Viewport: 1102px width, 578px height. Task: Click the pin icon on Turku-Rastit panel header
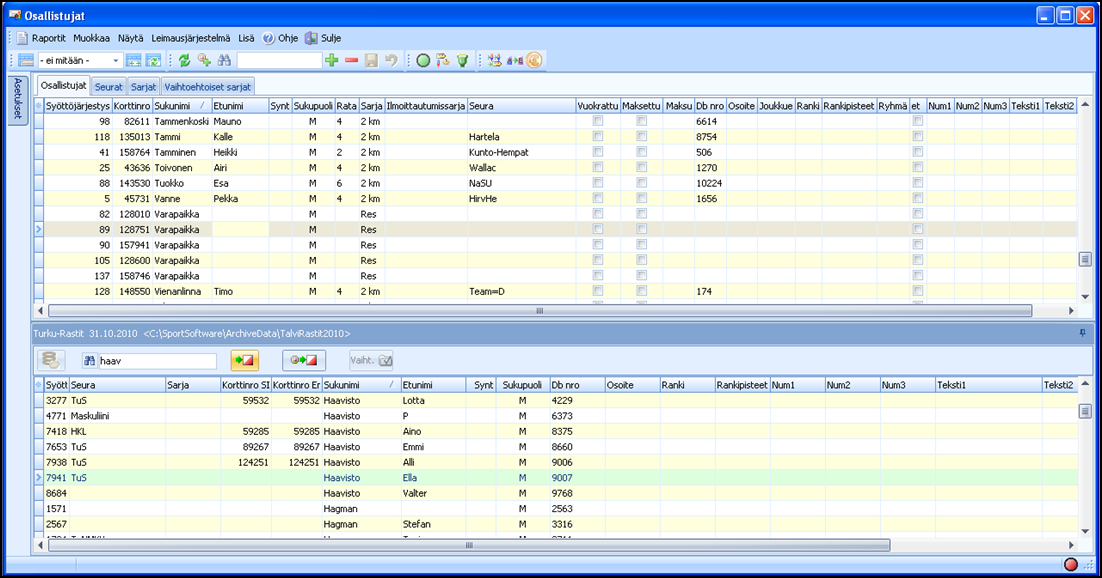pyautogui.click(x=1082, y=333)
